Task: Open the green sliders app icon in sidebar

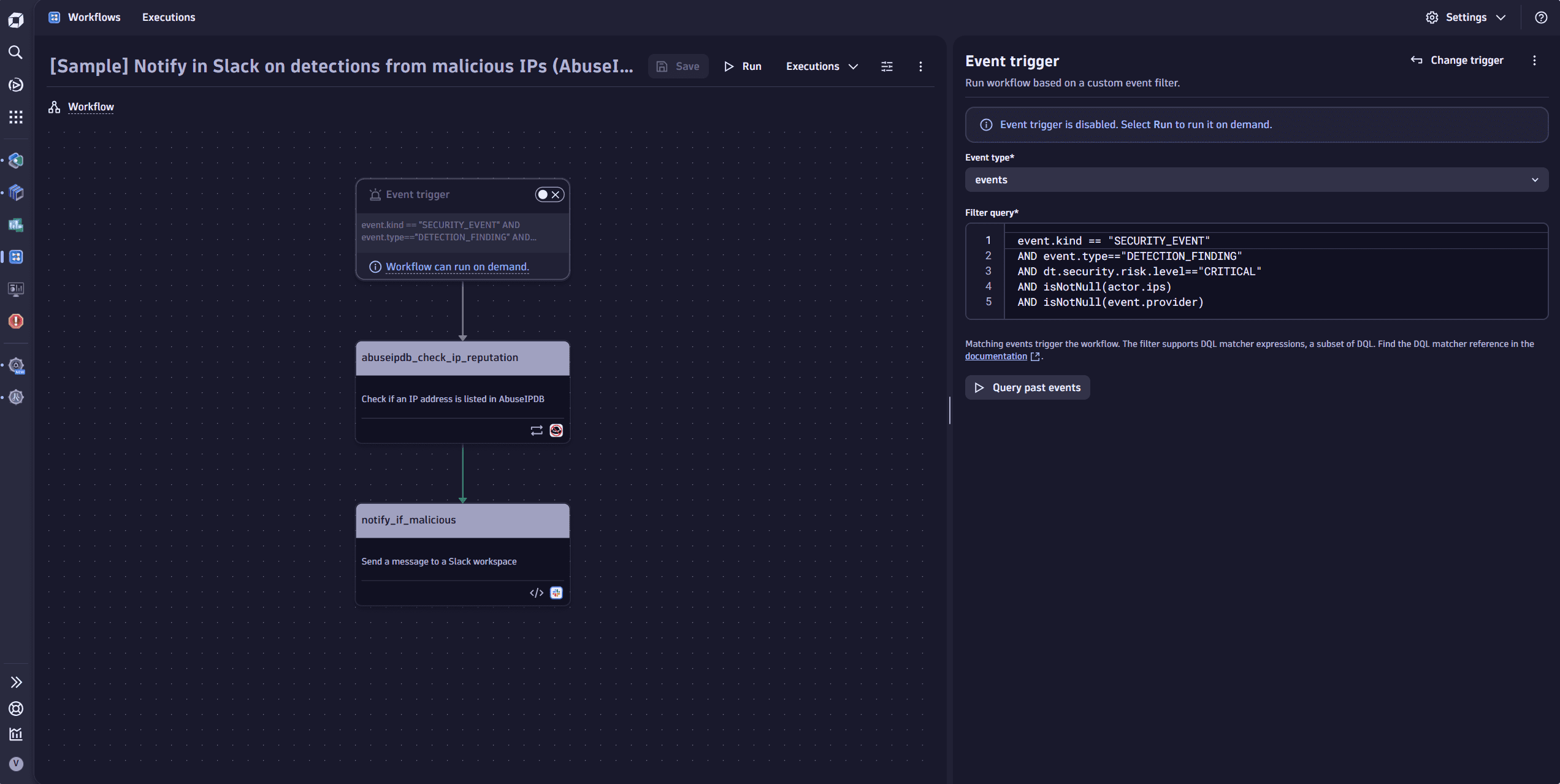Action: tap(16, 225)
